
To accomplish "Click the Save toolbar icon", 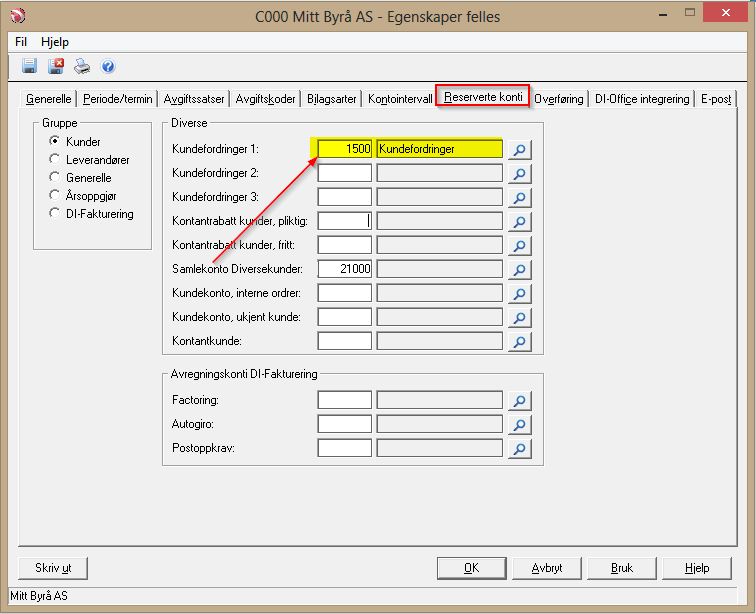I will [29, 66].
